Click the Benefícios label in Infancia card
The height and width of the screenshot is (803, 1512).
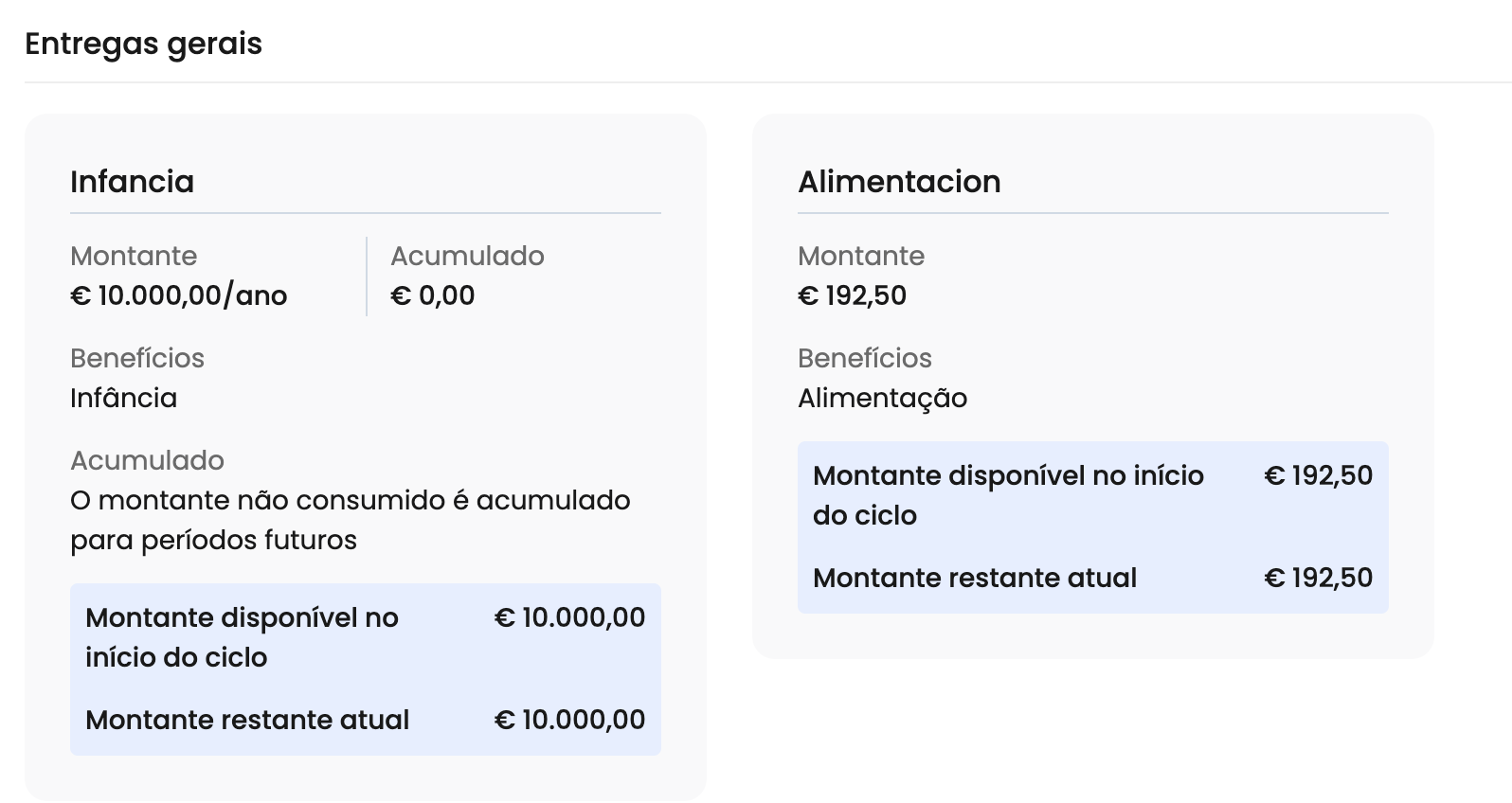click(137, 358)
